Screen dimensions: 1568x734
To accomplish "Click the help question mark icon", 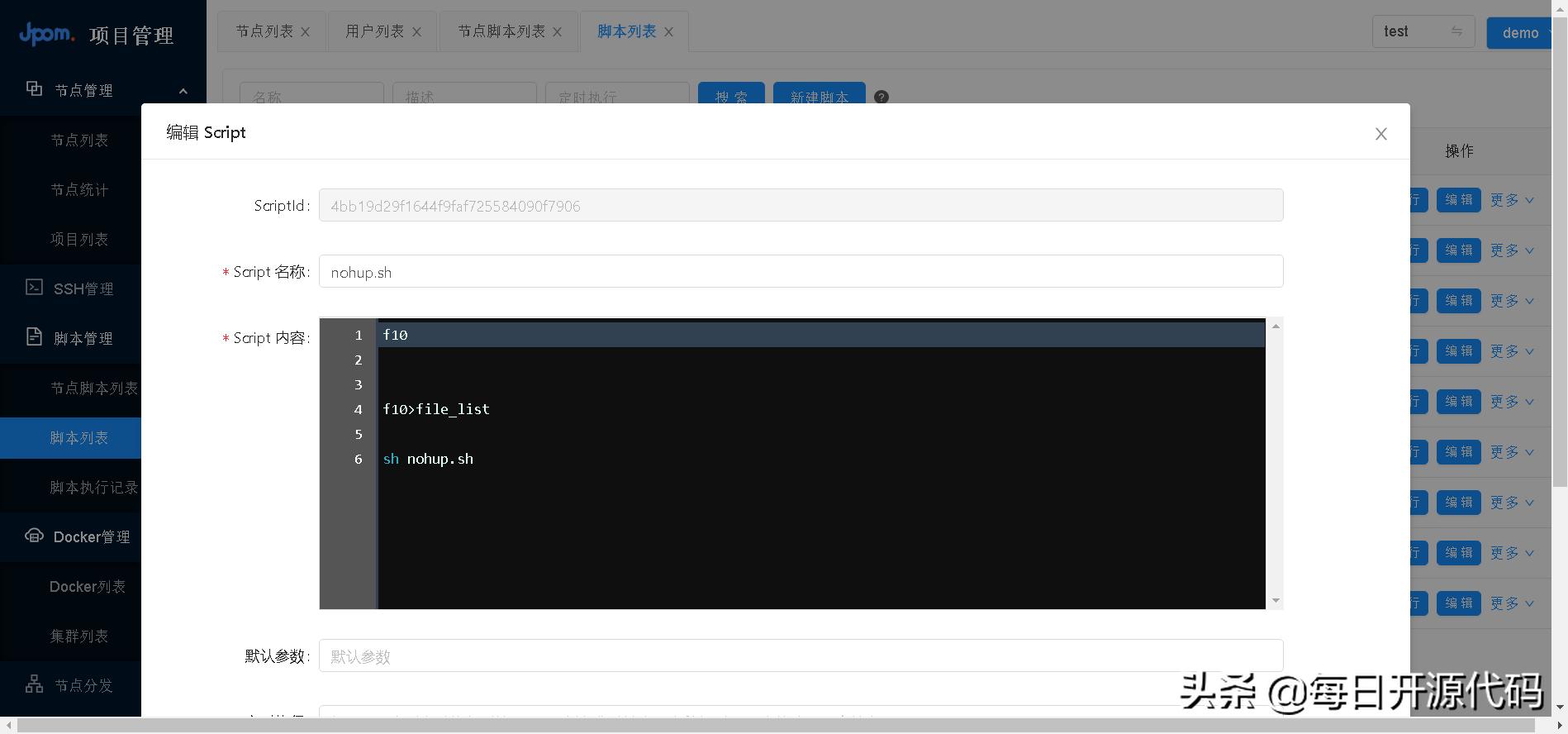I will pos(881,97).
